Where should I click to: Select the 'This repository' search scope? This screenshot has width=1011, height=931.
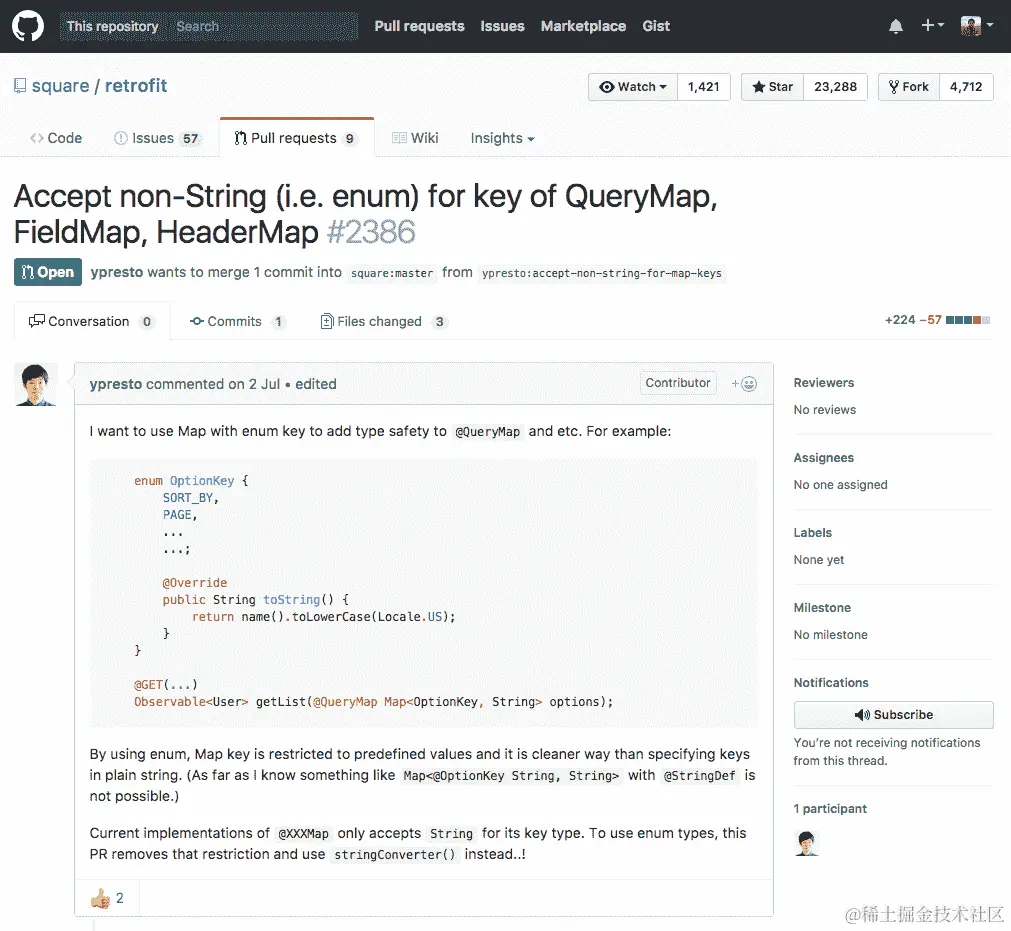click(x=113, y=26)
